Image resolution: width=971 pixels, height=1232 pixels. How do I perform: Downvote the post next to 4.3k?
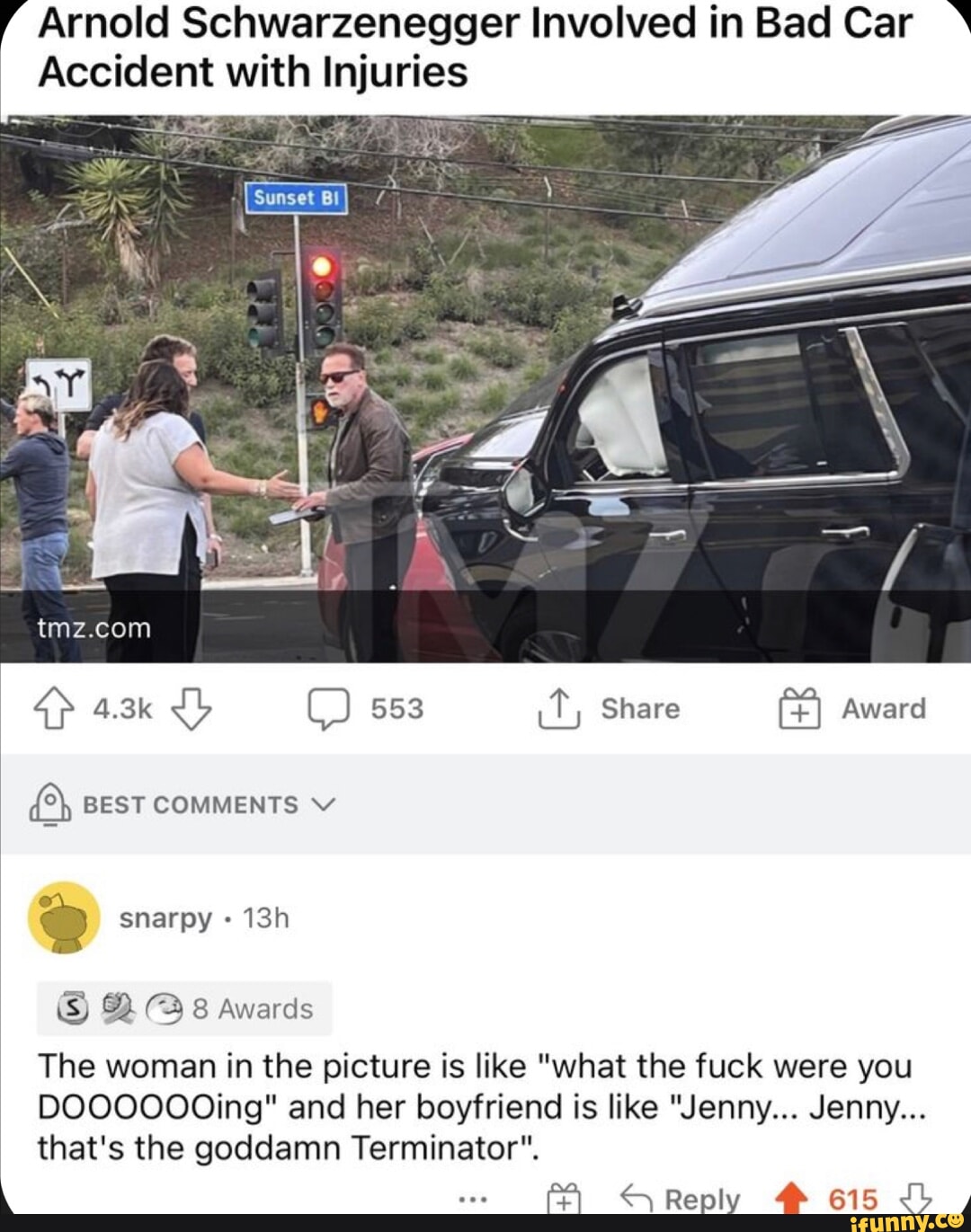click(192, 709)
